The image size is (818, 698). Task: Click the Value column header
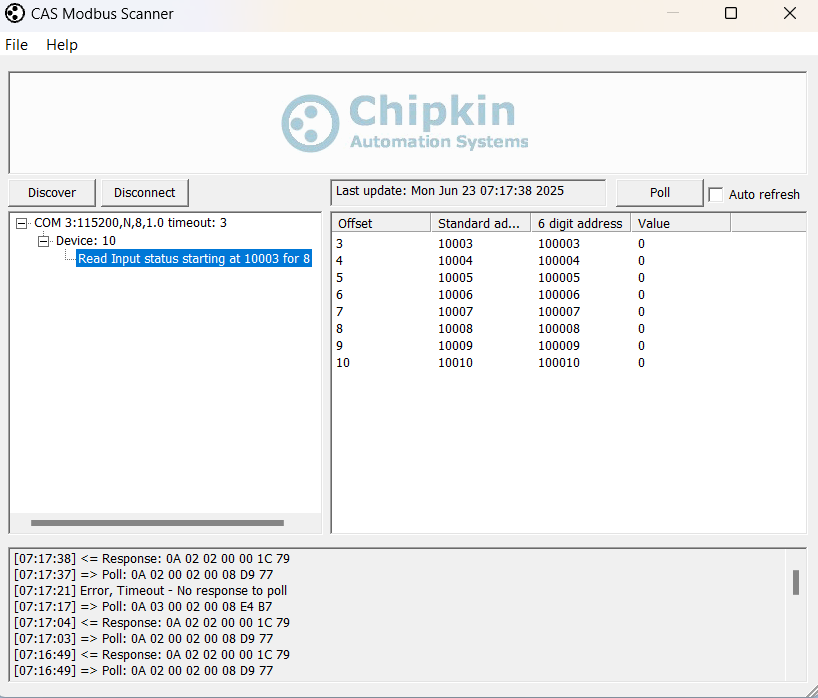coord(681,223)
